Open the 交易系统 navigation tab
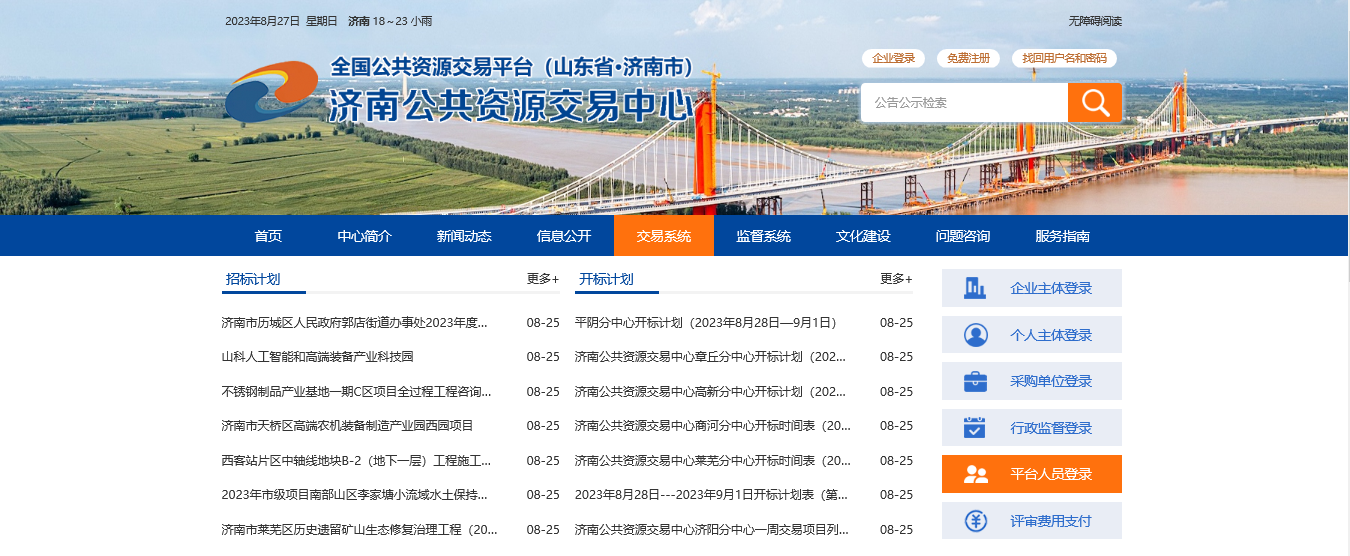Screen dimensions: 1350x556 (664, 236)
